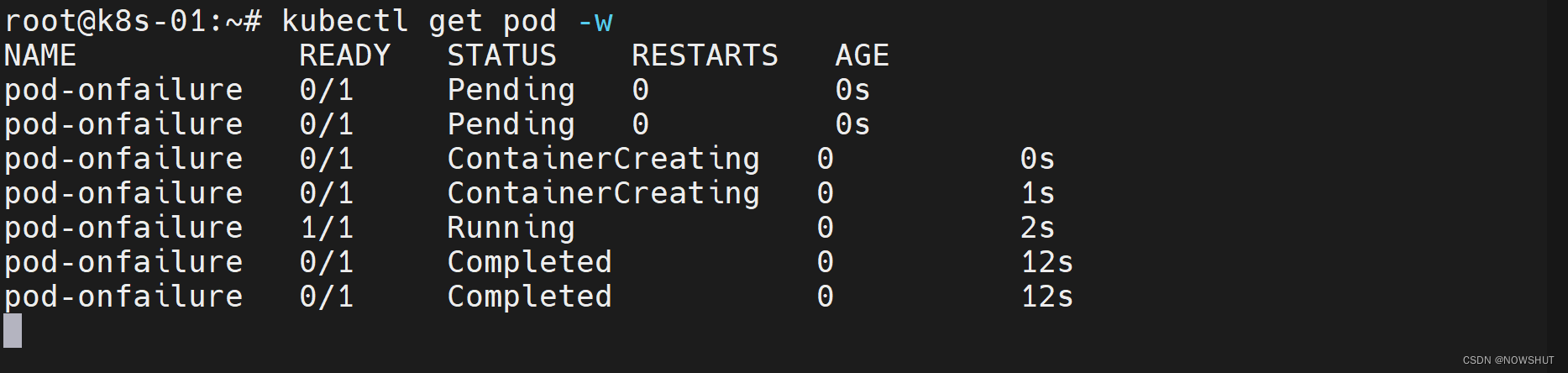Click the NAME column header
Image resolution: width=1568 pixels, height=373 pixels.
(x=40, y=55)
